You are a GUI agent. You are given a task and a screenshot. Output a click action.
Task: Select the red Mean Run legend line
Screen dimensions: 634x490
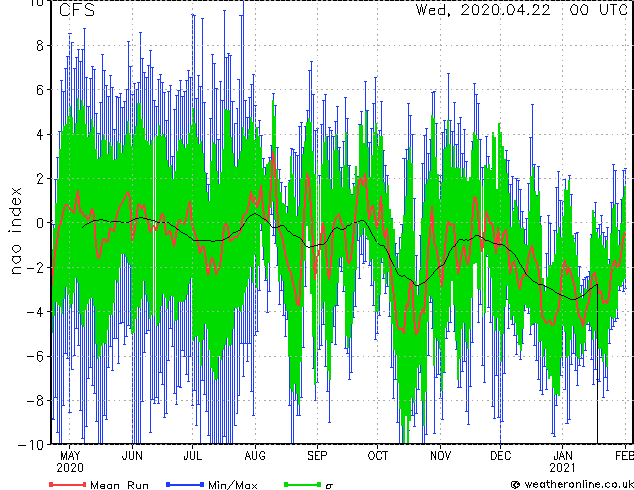tap(68, 484)
